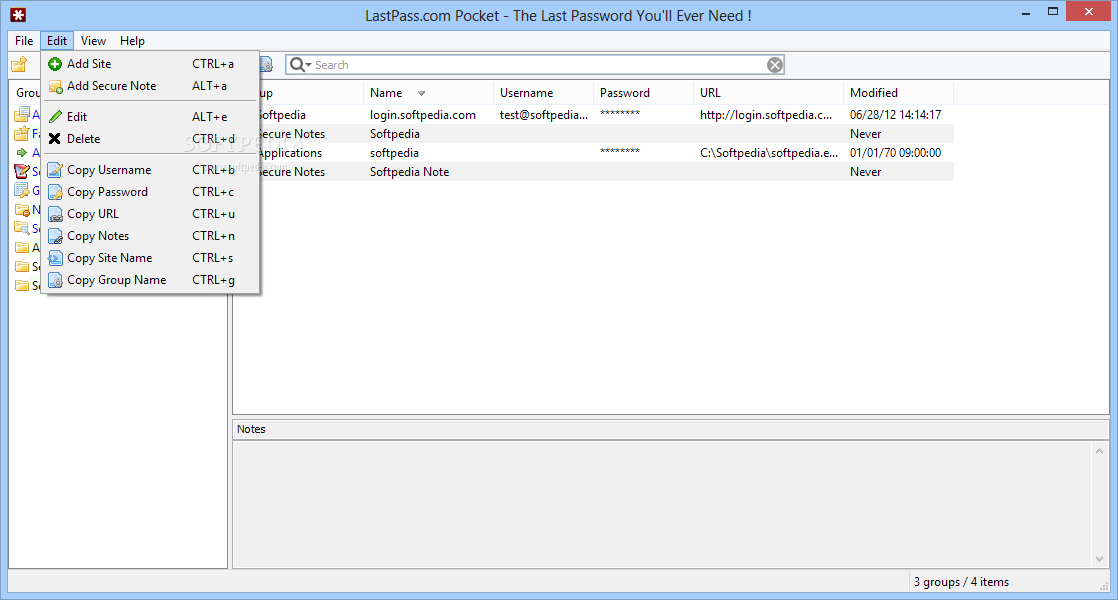Click the green pencil Edit icon

[x=55, y=117]
